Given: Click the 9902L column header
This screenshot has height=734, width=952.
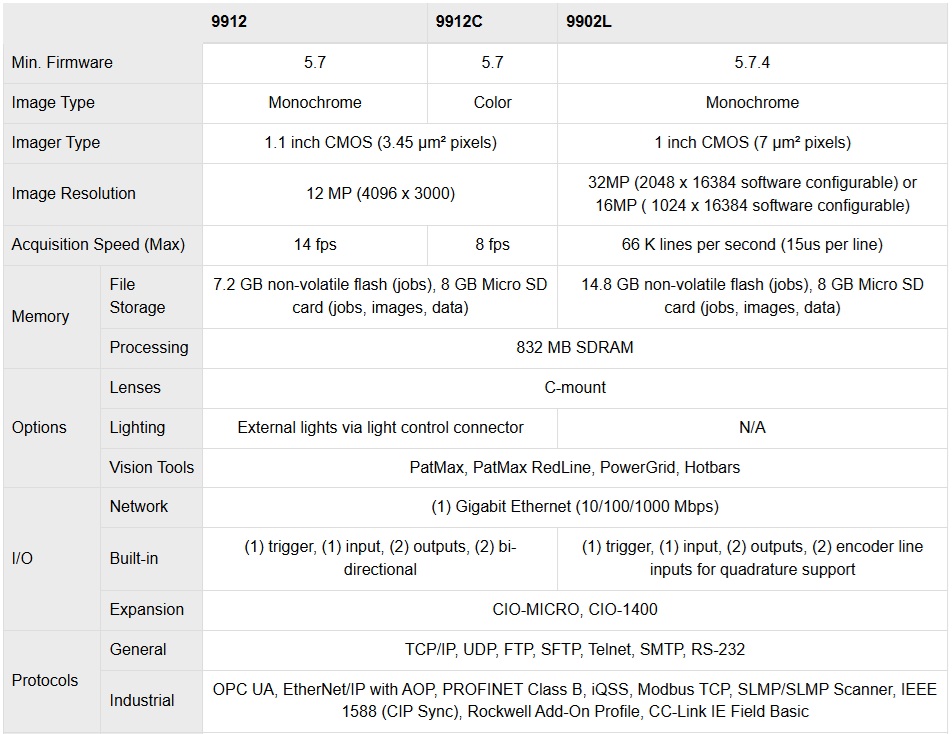Looking at the screenshot, I should pos(589,21).
